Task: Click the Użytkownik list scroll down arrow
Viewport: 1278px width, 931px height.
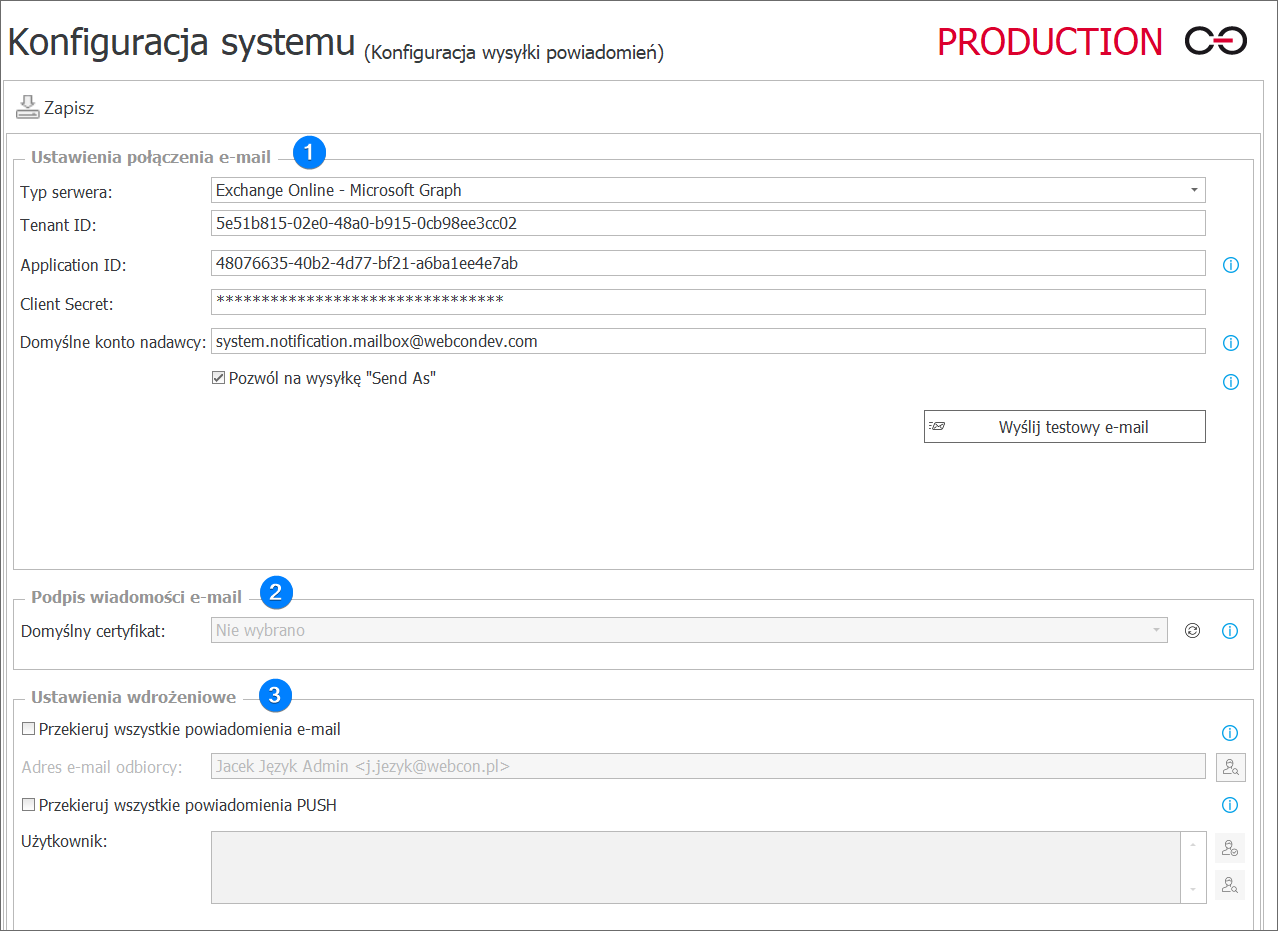Action: click(1193, 889)
